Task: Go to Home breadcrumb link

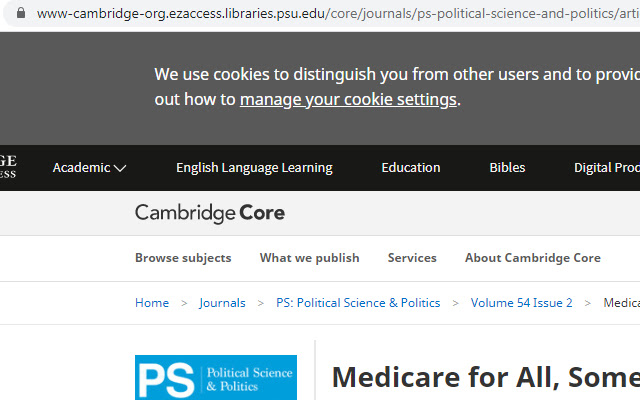Action: [x=152, y=303]
